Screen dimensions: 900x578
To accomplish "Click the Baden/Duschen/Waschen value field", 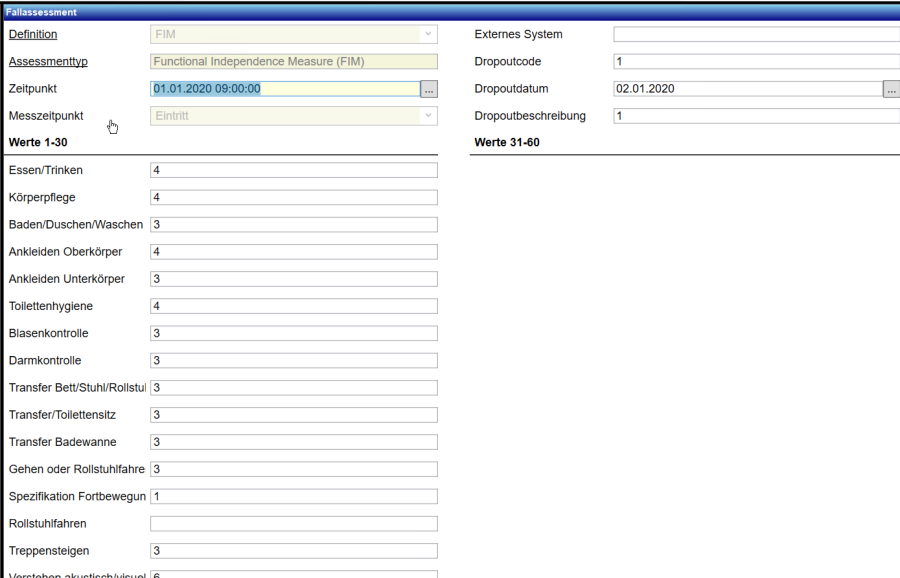I will point(294,224).
